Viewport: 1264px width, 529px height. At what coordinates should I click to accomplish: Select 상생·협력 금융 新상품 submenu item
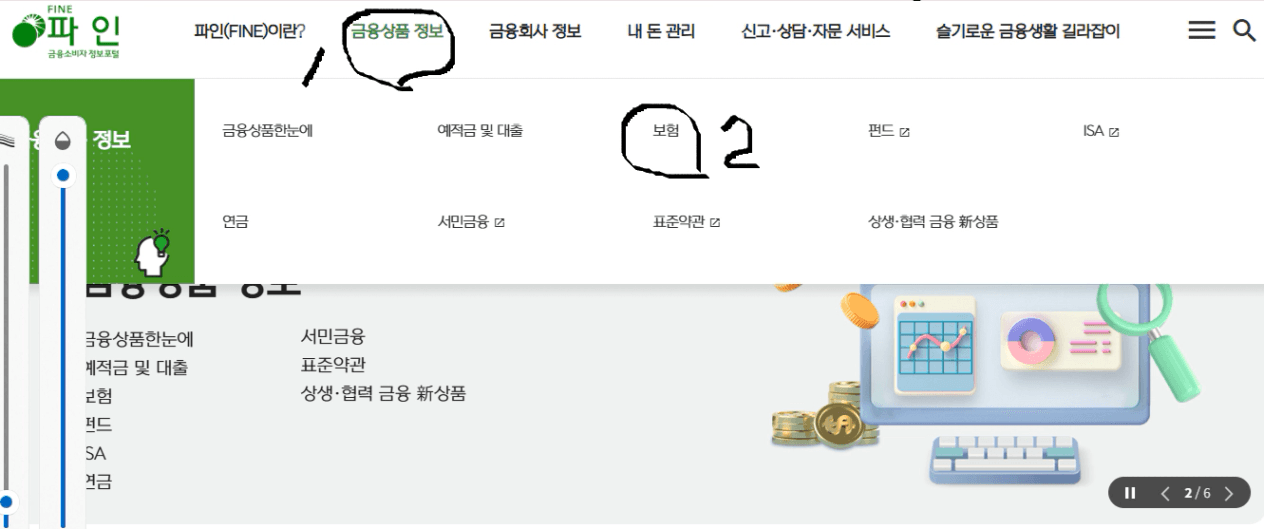933,222
